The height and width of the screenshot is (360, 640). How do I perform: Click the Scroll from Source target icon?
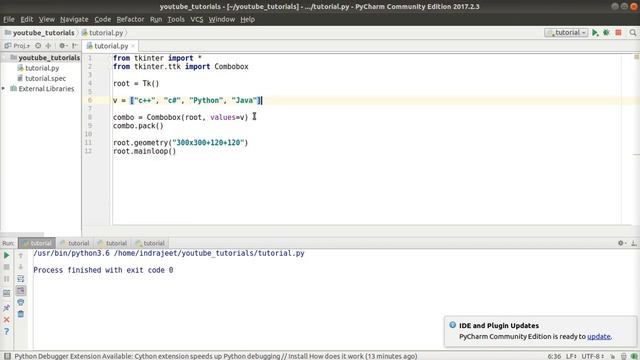tap(38, 46)
